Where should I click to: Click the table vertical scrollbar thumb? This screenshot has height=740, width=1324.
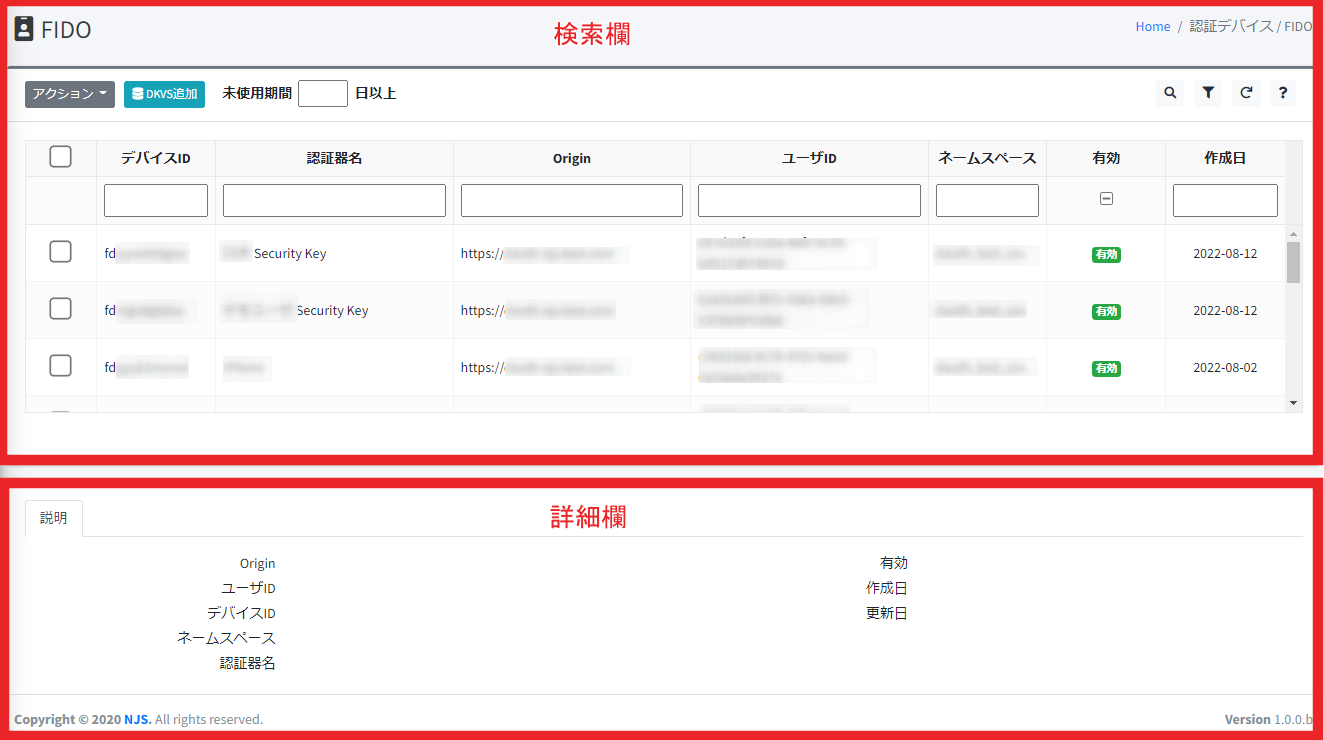1293,262
